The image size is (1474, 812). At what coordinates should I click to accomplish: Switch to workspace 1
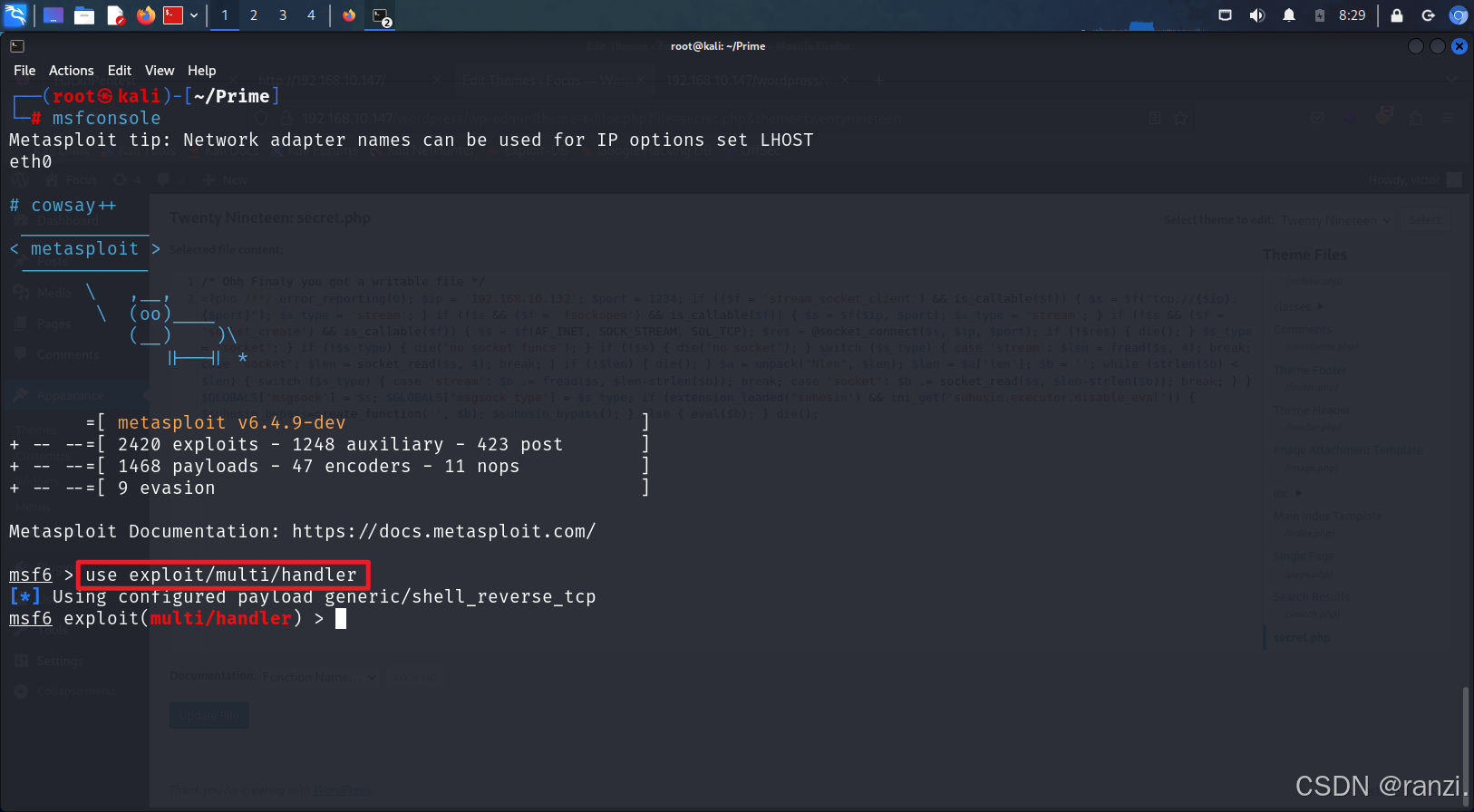[225, 15]
